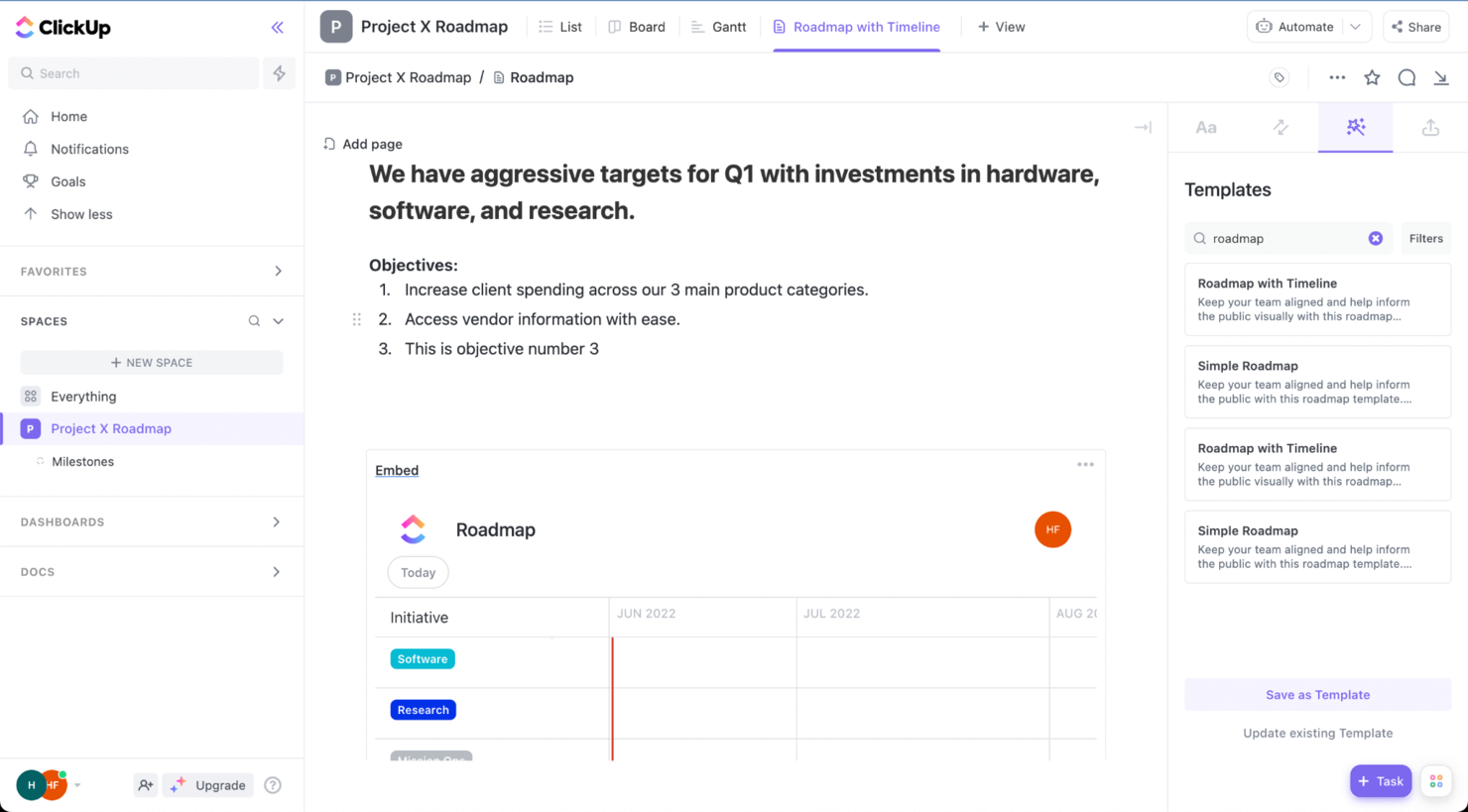Toggle full page width with the arrow icon
Screen dimensions: 1468x812
pos(1142,127)
